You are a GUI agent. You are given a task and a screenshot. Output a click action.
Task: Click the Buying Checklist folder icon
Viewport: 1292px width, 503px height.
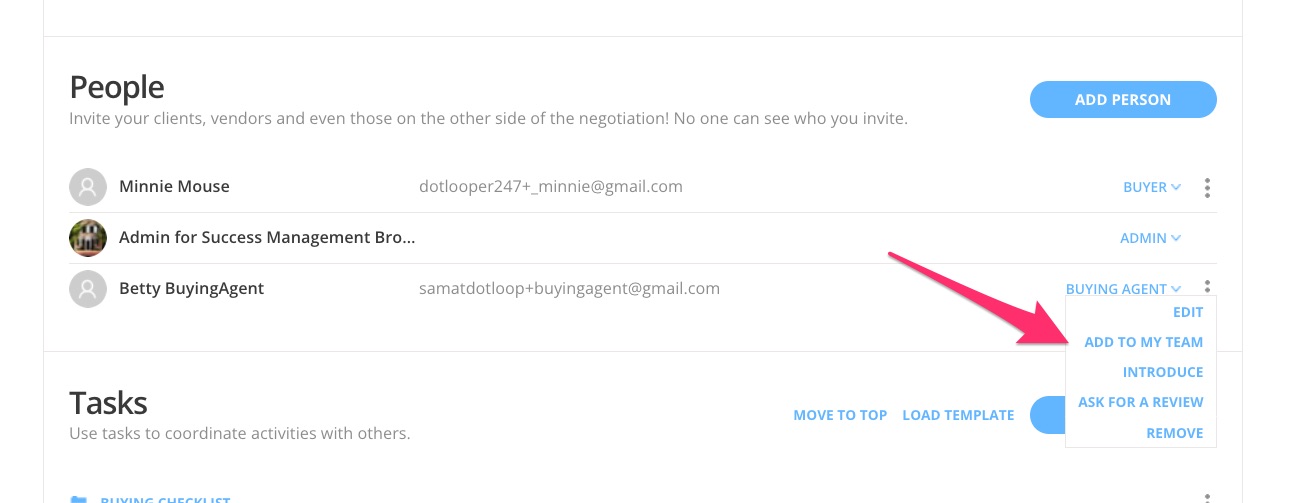pos(78,499)
